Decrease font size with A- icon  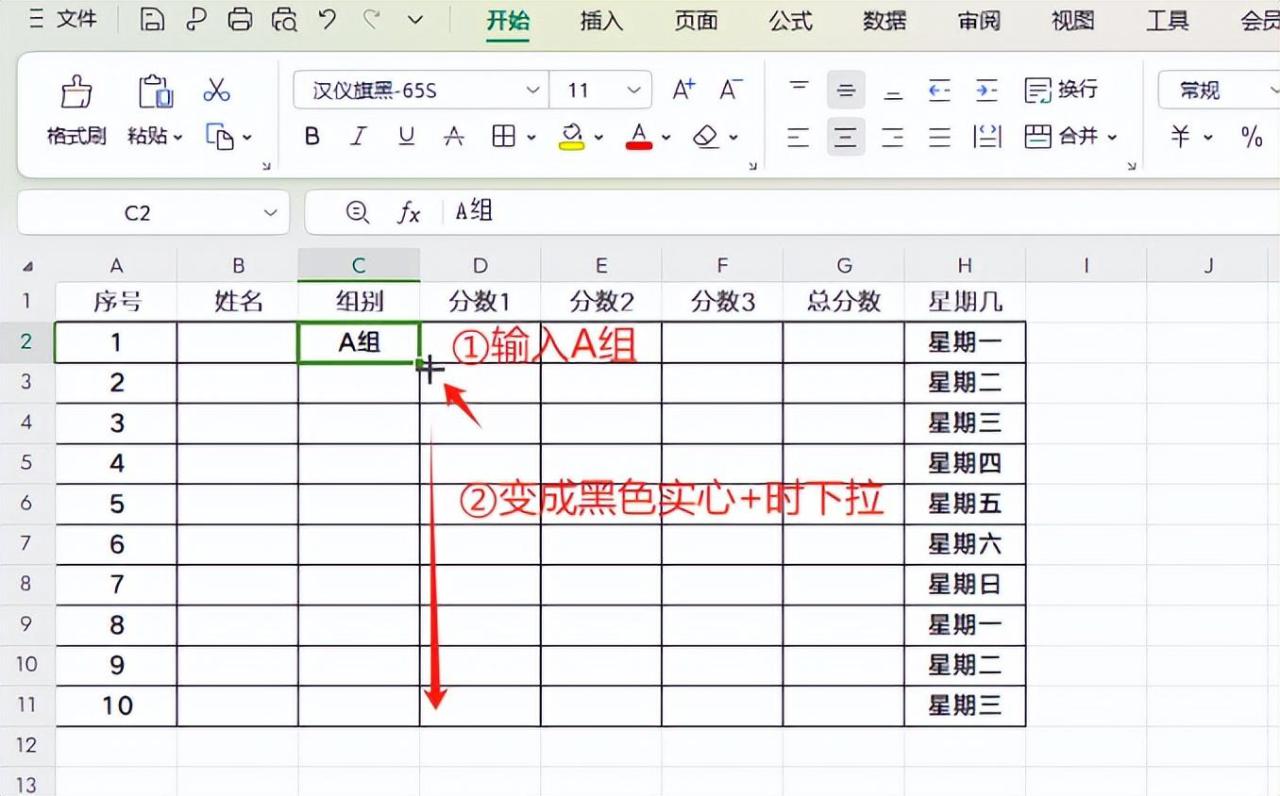pos(731,90)
